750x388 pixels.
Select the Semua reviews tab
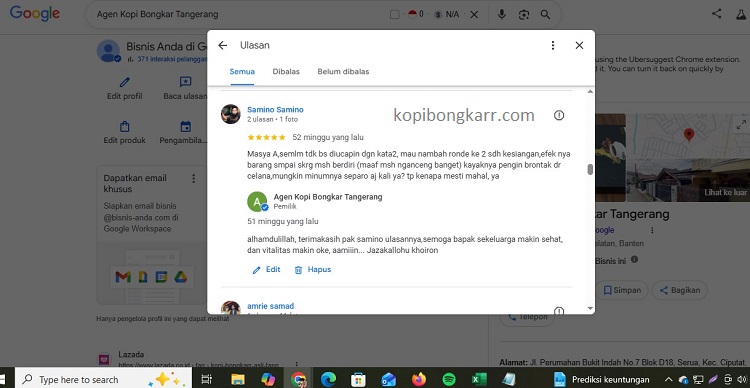tap(242, 72)
